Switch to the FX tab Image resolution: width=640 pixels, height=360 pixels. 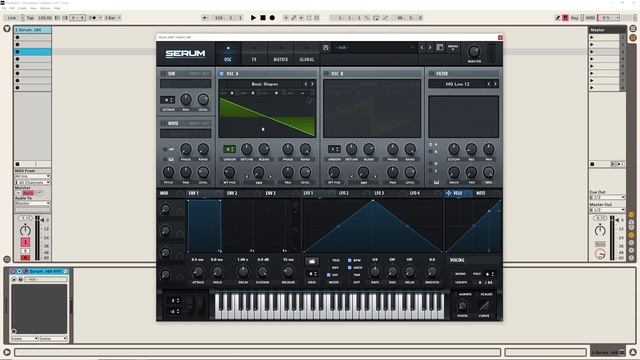click(254, 53)
